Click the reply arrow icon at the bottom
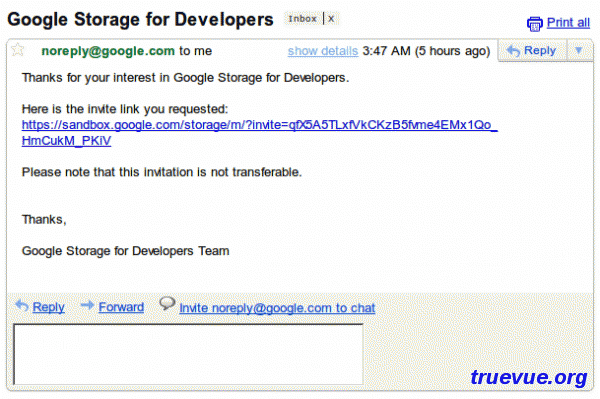Viewport: 600px width, 399px height. [x=22, y=306]
